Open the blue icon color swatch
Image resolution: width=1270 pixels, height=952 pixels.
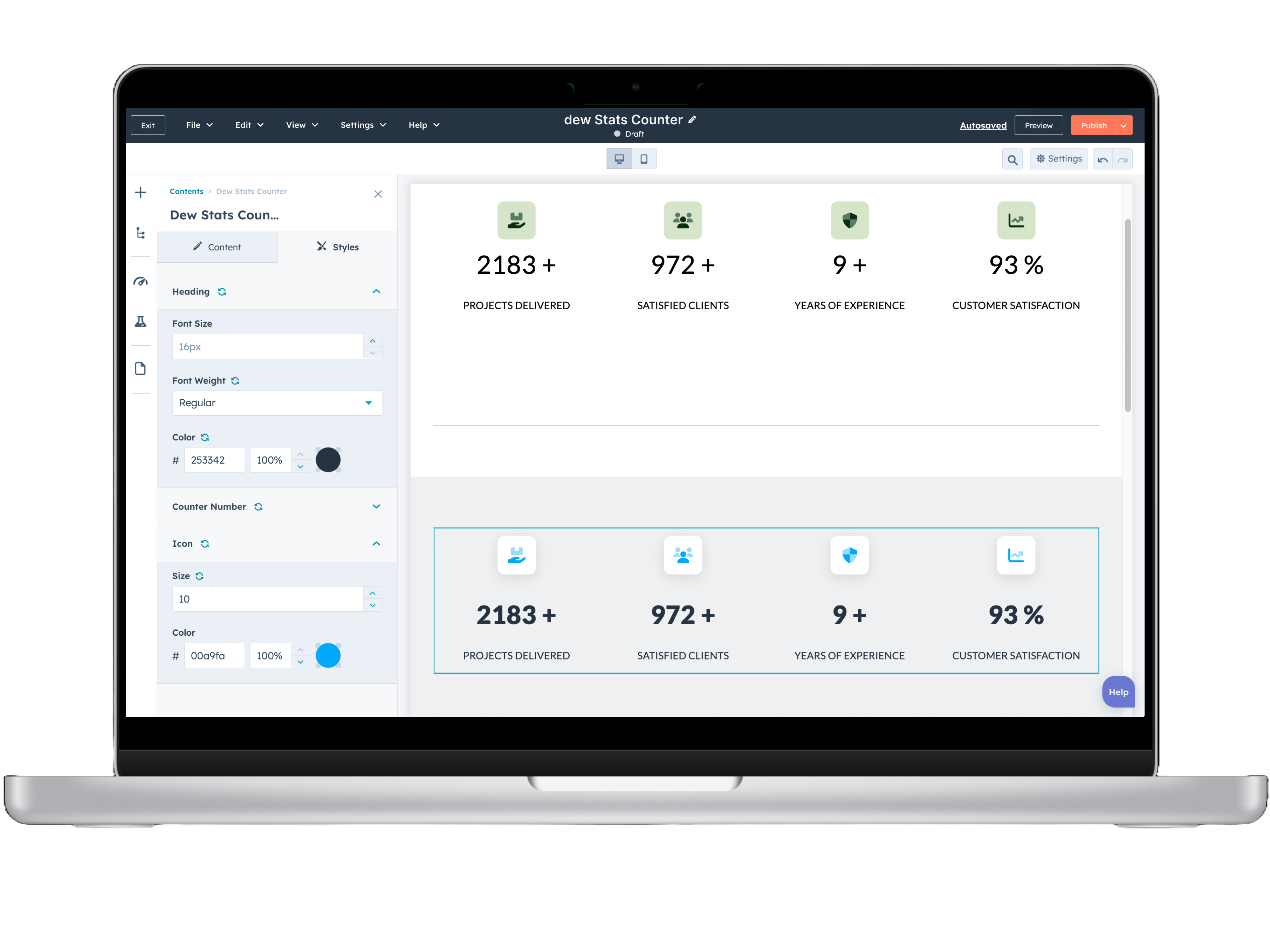(x=328, y=655)
